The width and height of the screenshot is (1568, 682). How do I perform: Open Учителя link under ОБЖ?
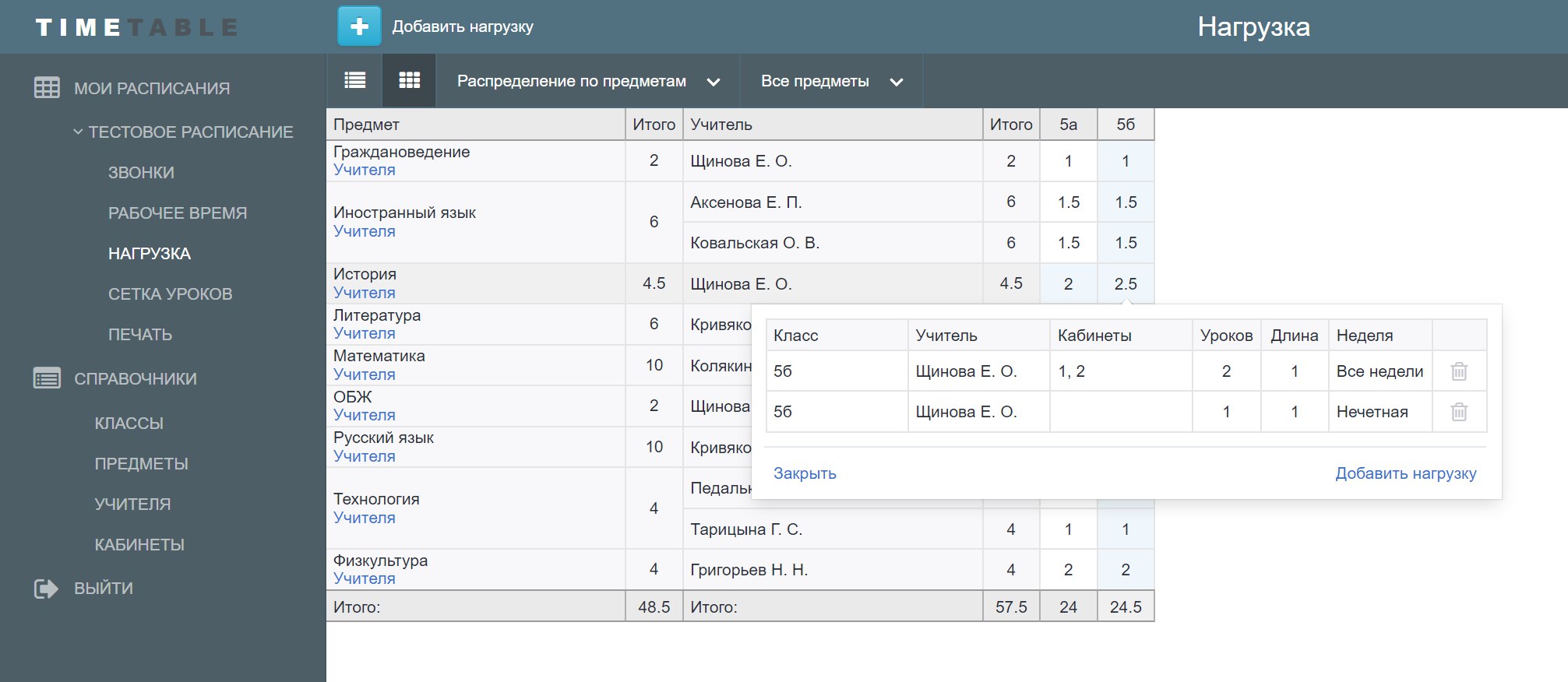pos(365,415)
